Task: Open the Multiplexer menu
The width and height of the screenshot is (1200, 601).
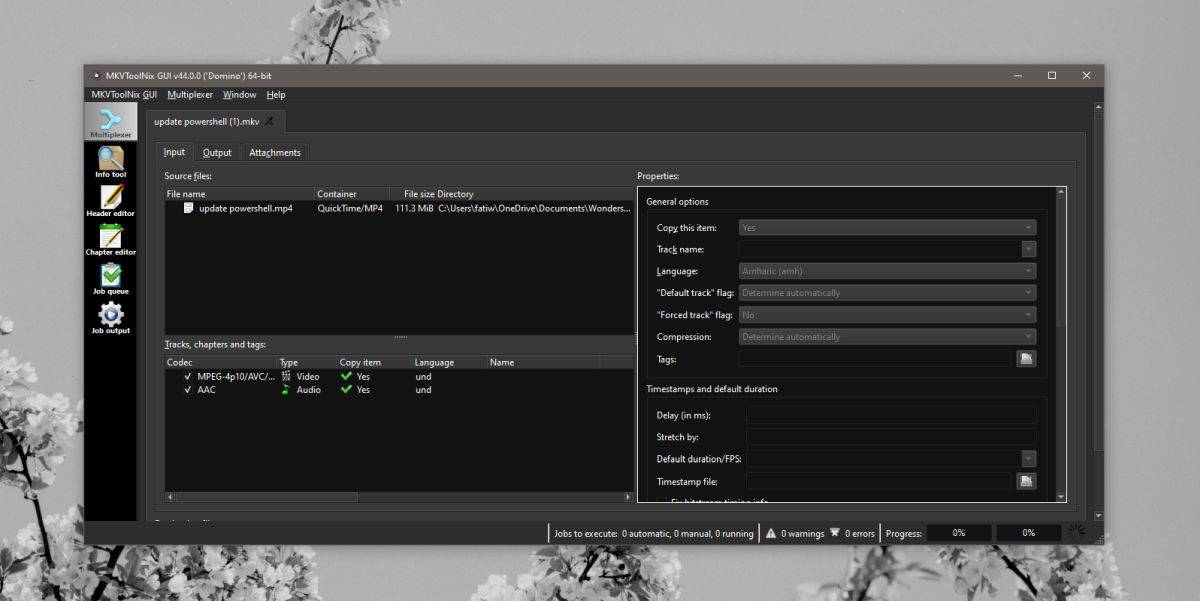Action: pos(189,95)
